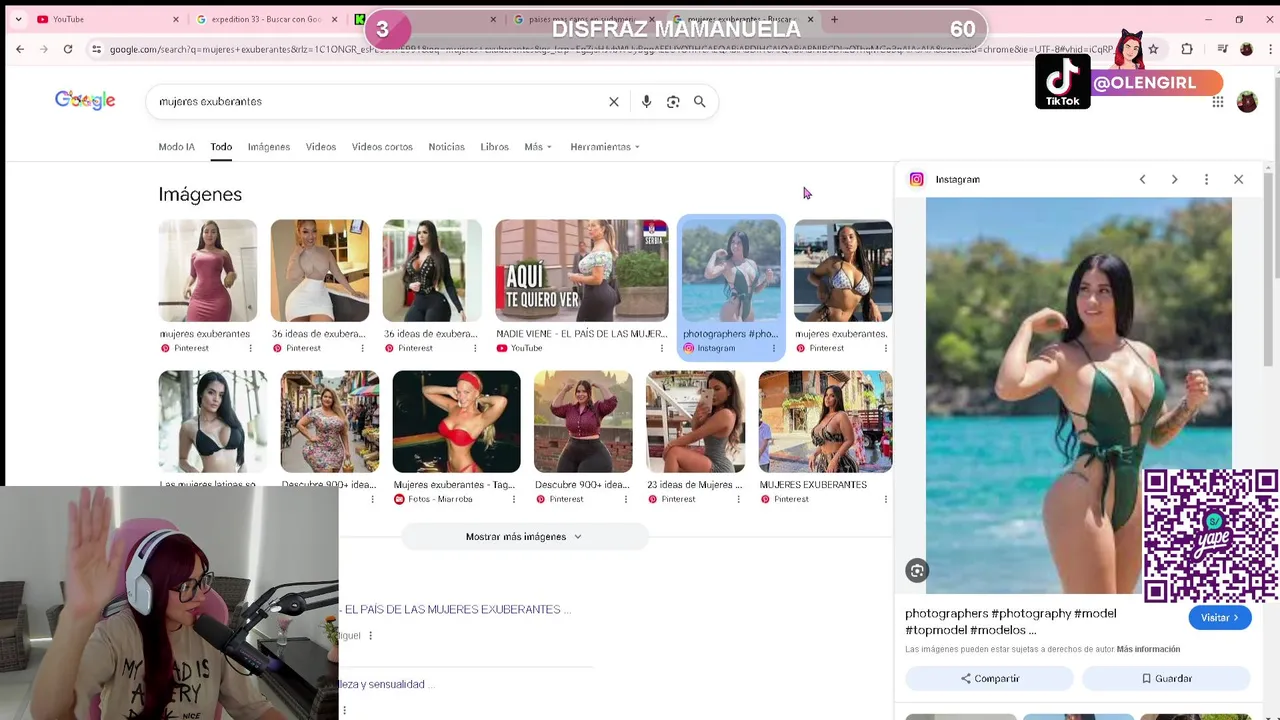The image size is (1280, 720).
Task: Open the red bikini Miarroba thumbnail
Action: (456, 421)
